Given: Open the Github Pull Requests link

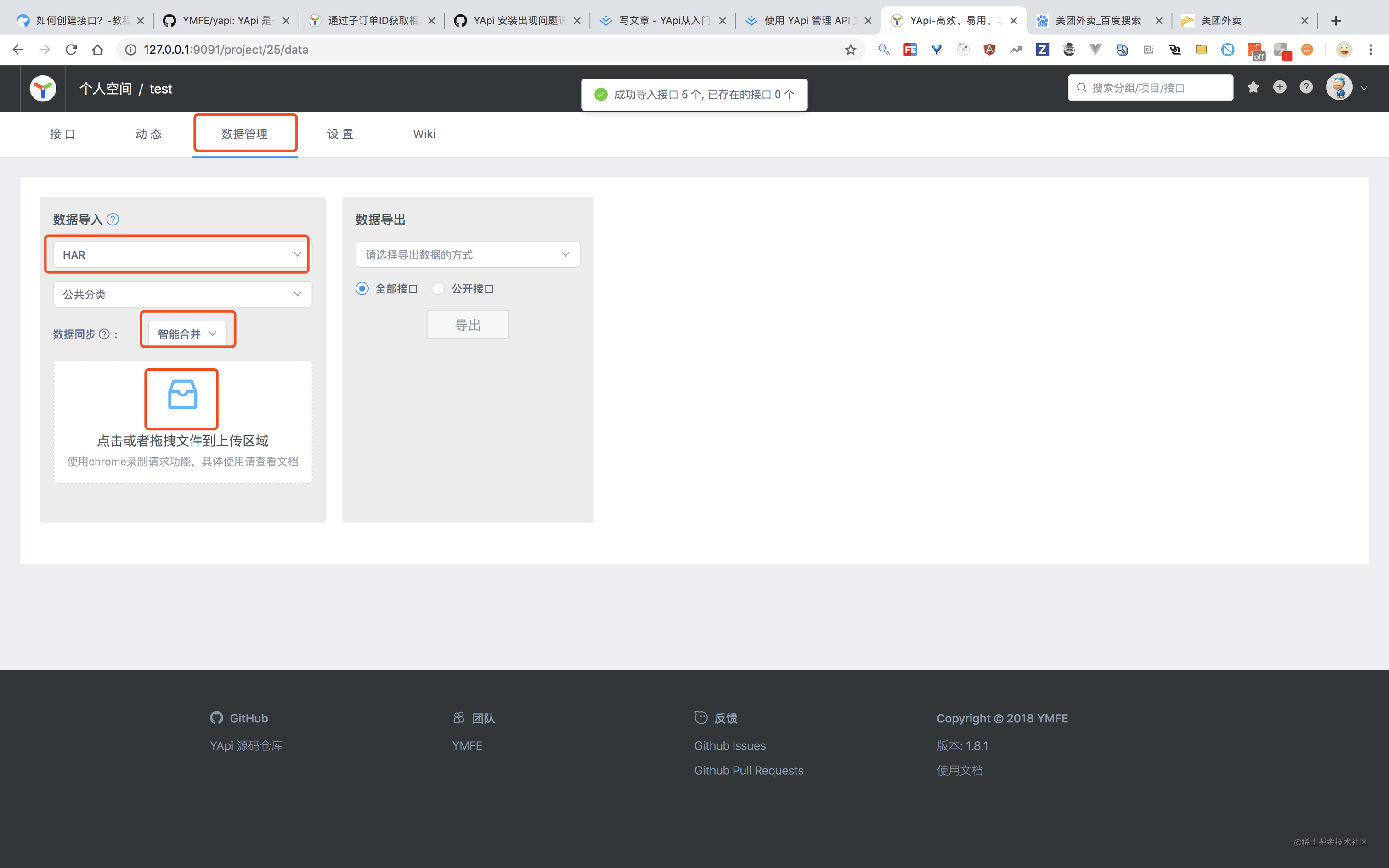Looking at the screenshot, I should point(749,771).
